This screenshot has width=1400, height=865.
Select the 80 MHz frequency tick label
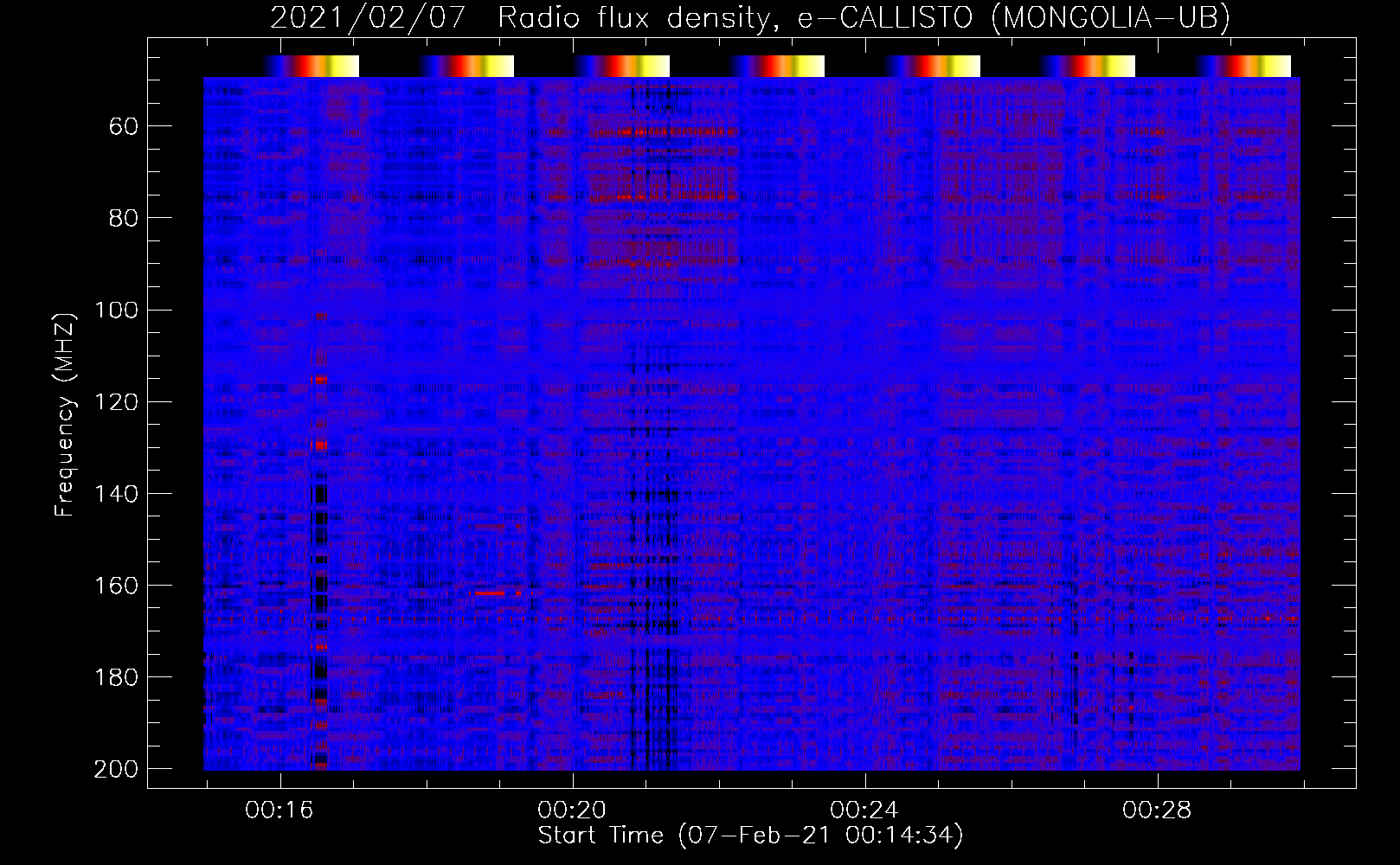click(x=124, y=218)
